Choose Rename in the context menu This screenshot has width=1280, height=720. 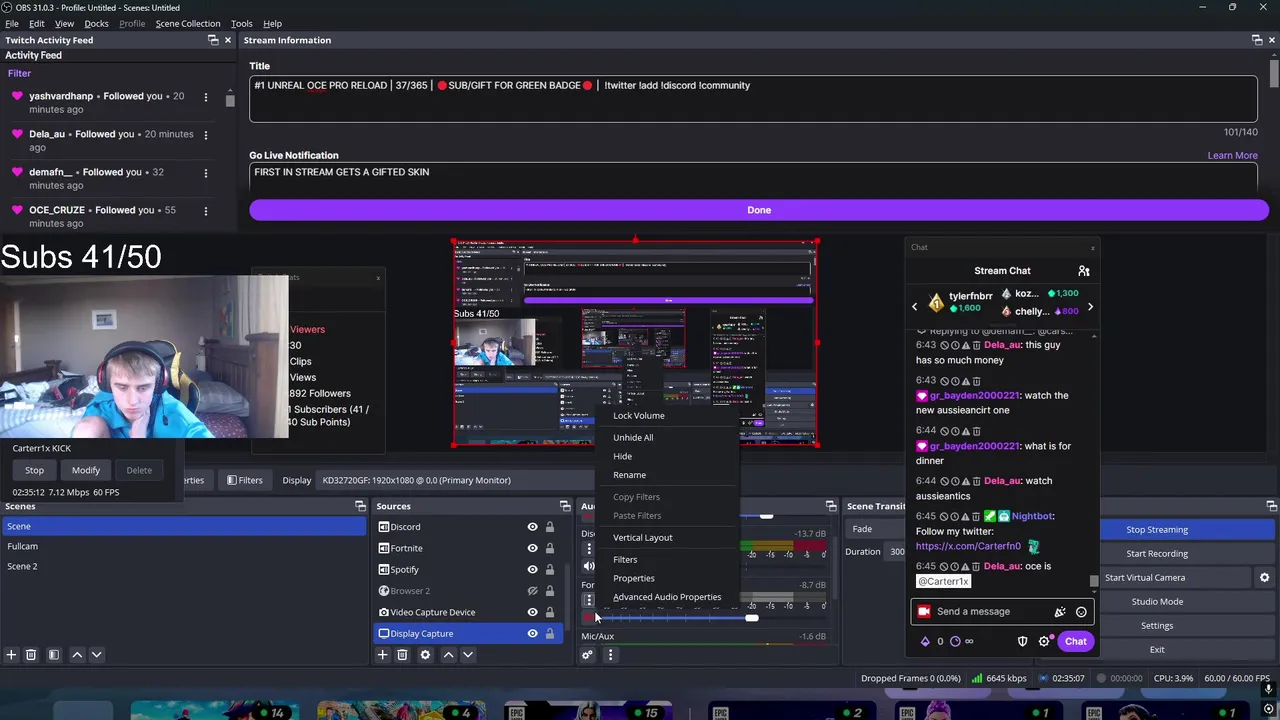click(x=629, y=475)
